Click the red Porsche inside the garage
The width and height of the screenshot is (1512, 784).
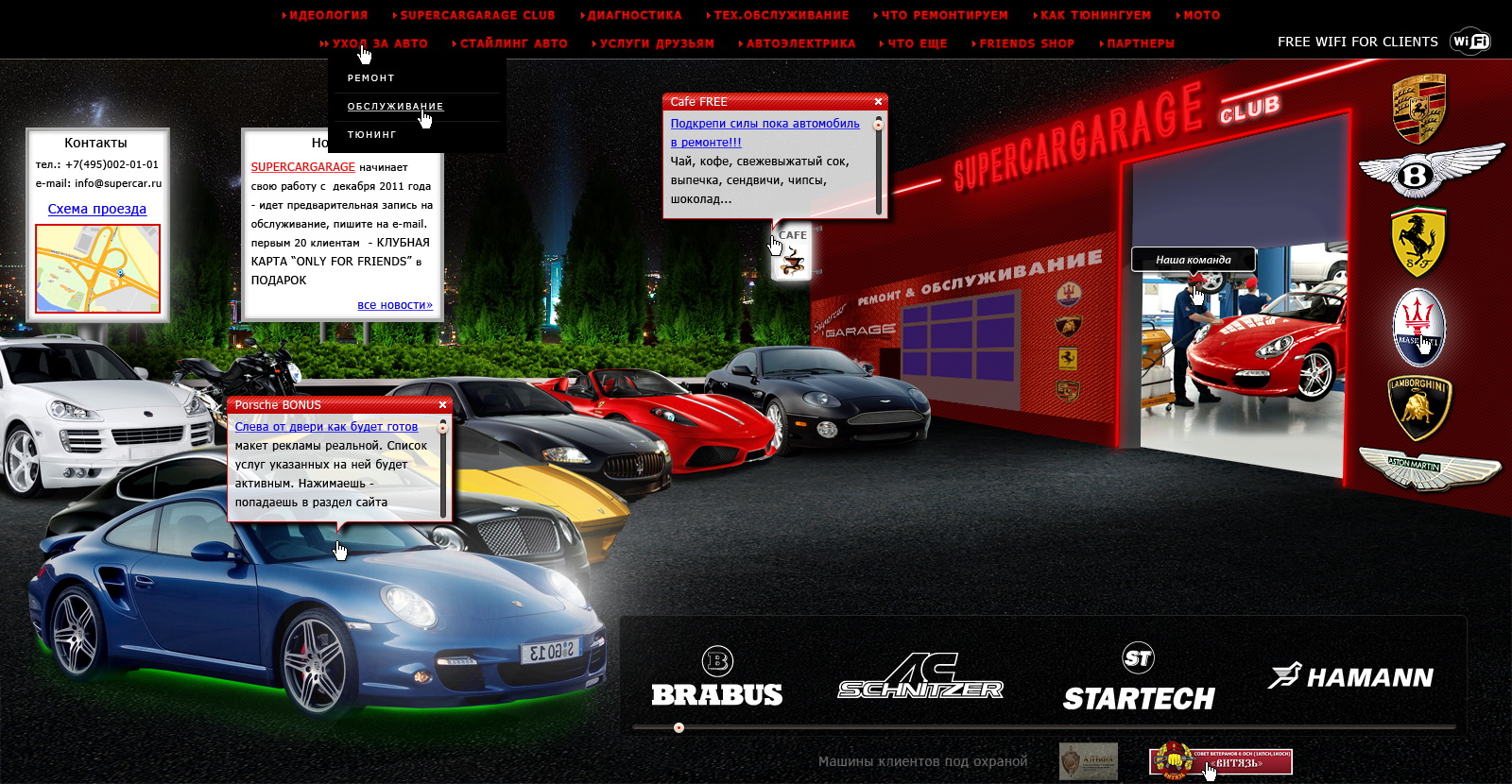(1266, 345)
